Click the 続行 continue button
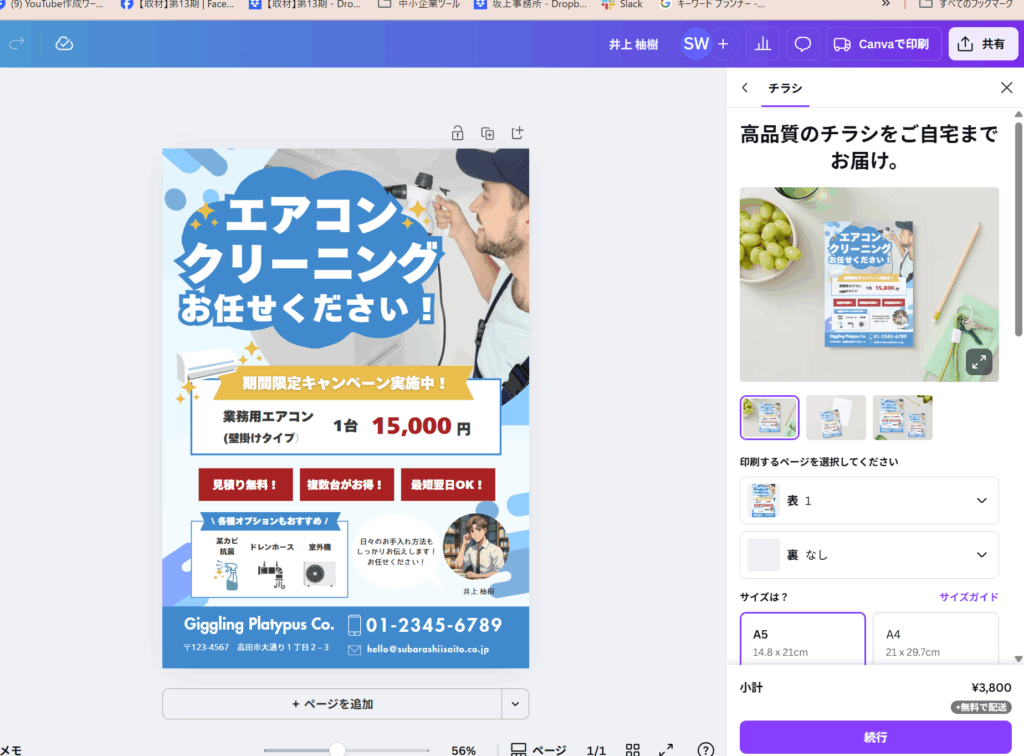This screenshot has height=756, width=1024. pyautogui.click(x=875, y=737)
